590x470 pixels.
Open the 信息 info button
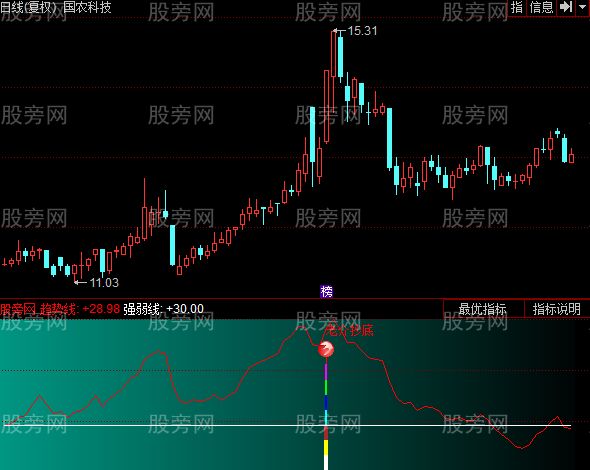[x=541, y=7]
